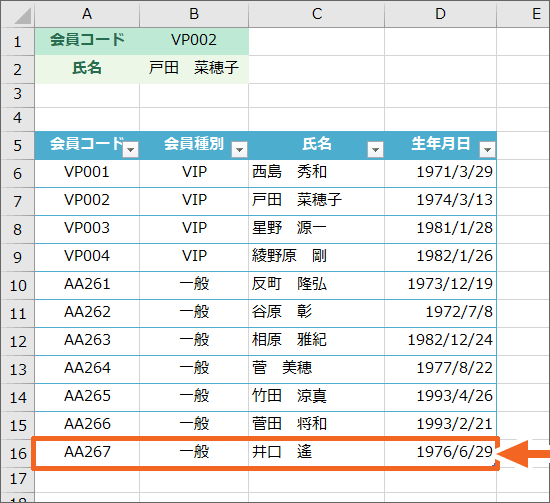Click the date 1971/3/29

455,173
